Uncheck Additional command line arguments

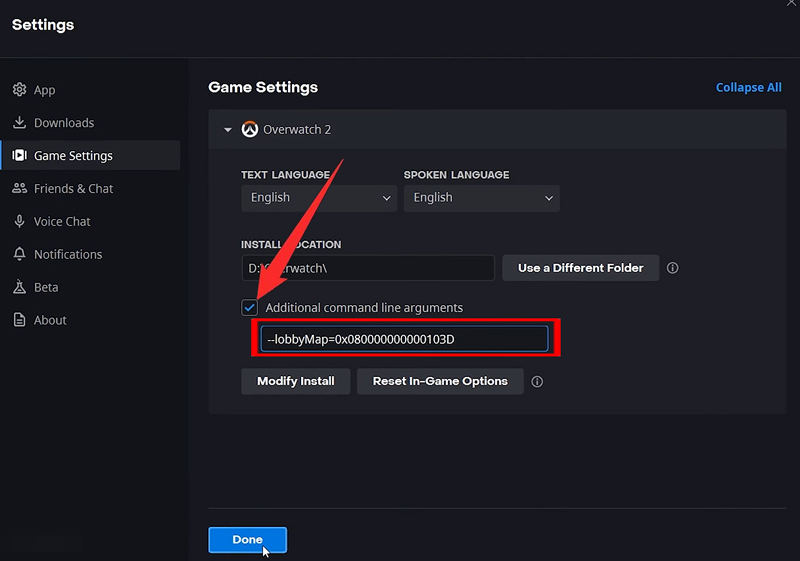(249, 308)
